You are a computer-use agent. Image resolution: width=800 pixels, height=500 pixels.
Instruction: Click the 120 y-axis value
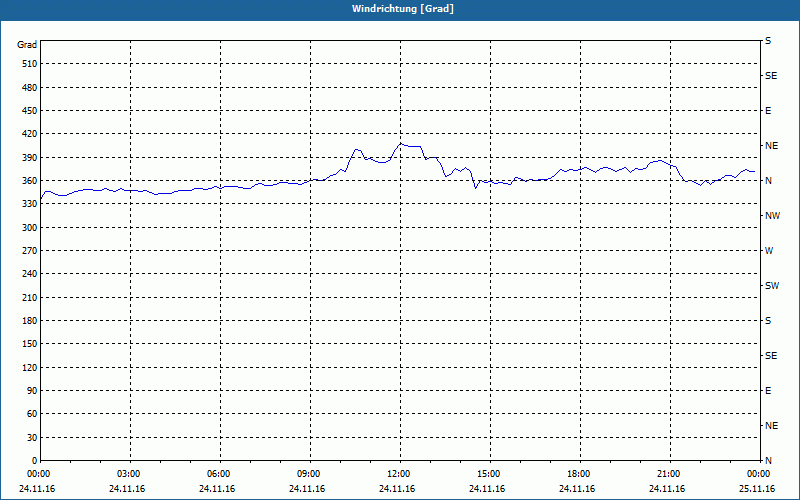30,367
